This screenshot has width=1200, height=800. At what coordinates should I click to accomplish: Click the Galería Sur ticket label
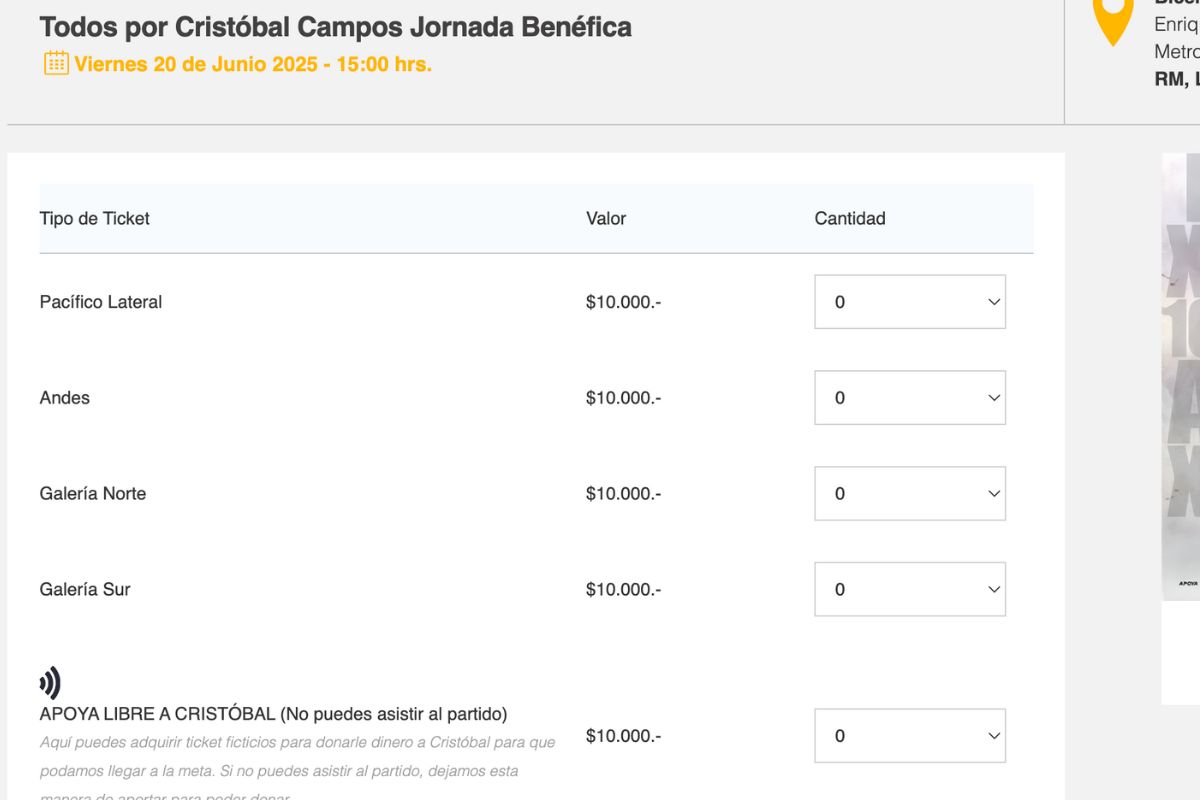pyautogui.click(x=85, y=590)
